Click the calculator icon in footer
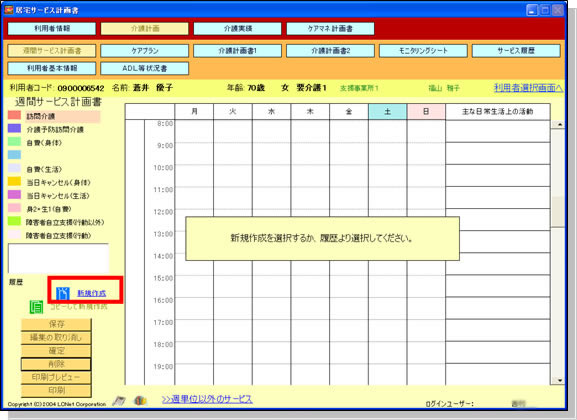This screenshot has height=420, width=577. pyautogui.click(x=119, y=401)
